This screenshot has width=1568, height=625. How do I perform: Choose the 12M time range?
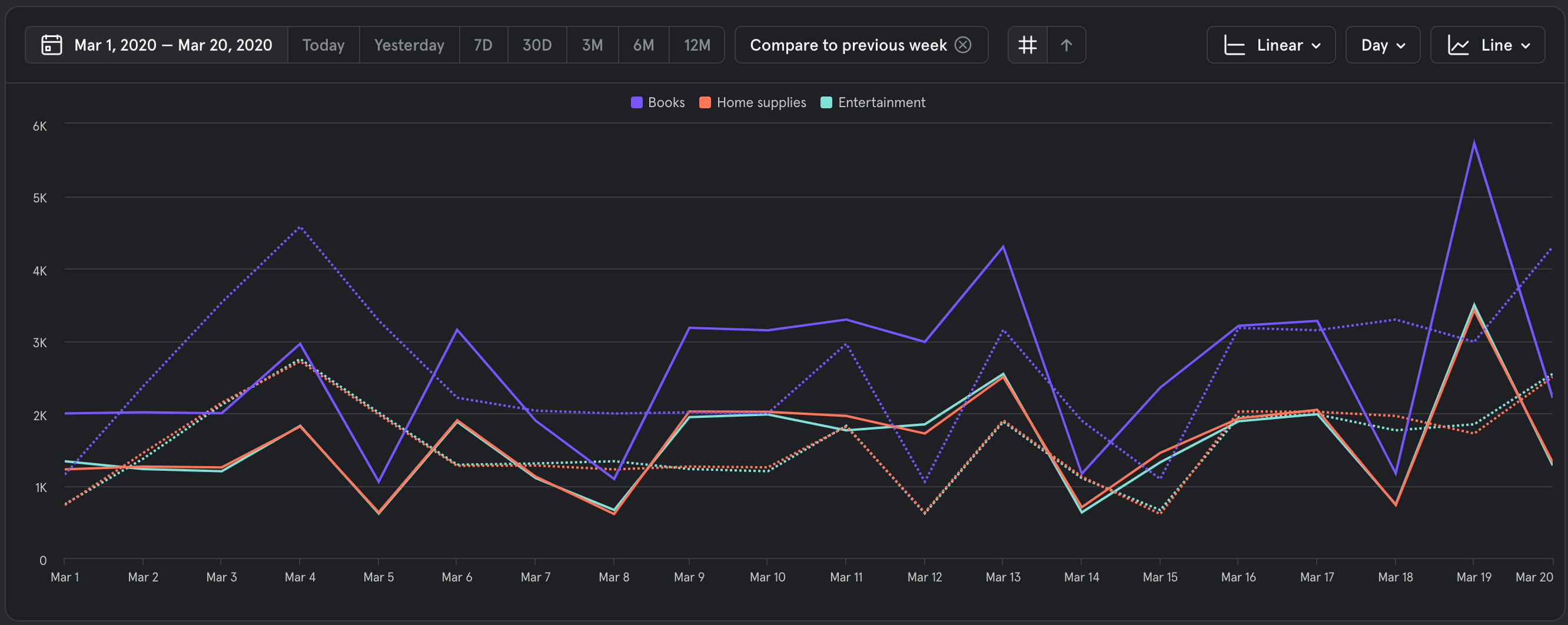(x=696, y=45)
